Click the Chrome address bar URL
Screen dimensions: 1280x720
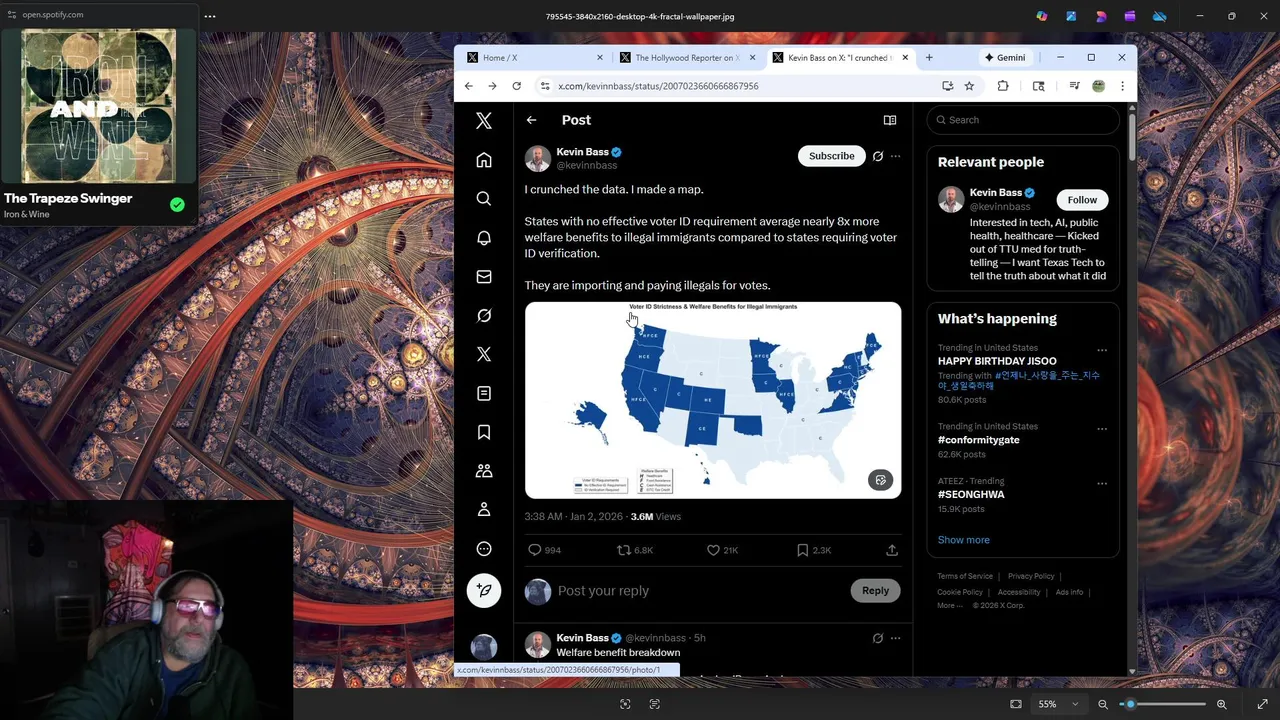(x=658, y=86)
